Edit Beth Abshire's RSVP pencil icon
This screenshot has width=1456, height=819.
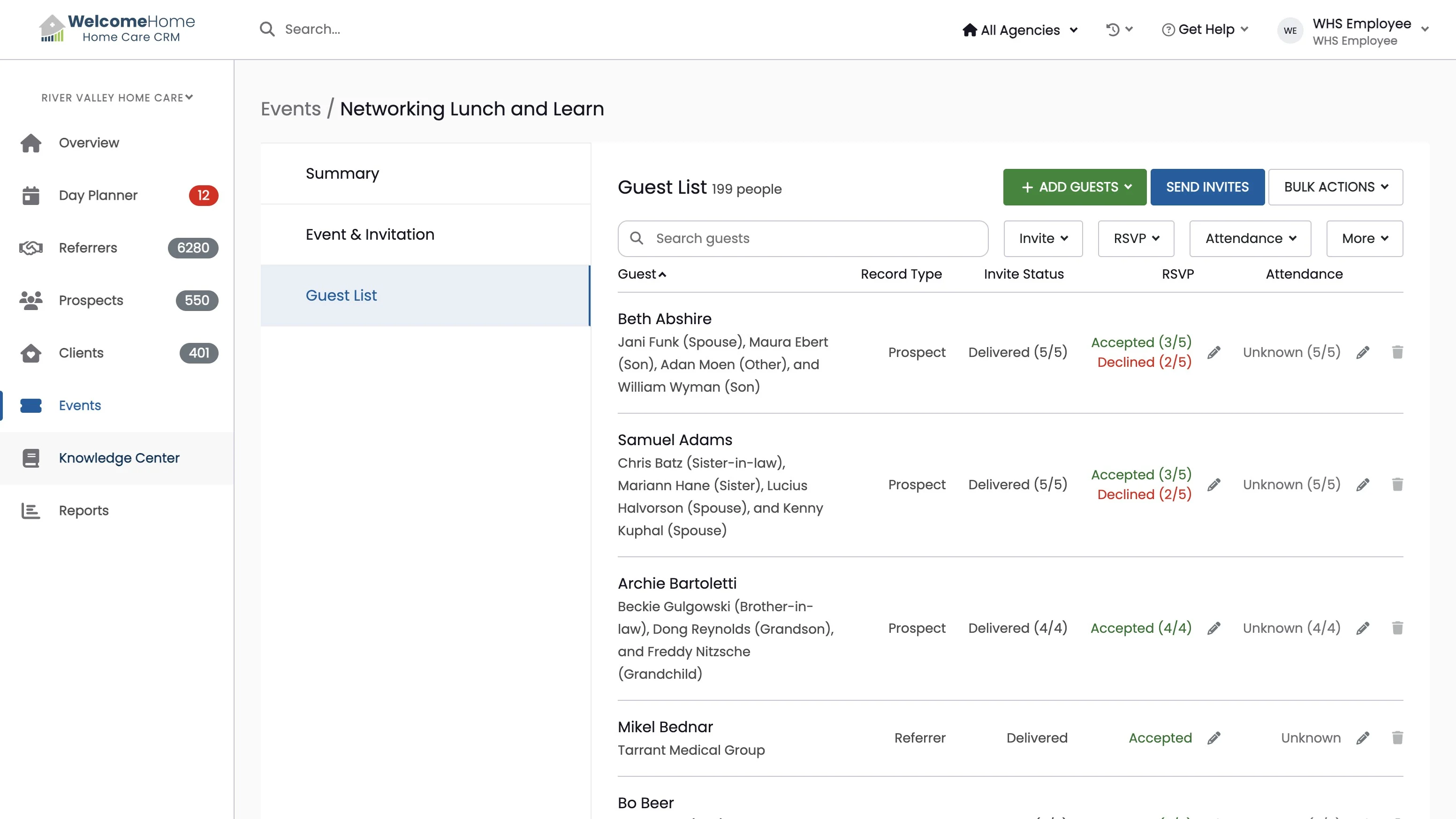pyautogui.click(x=1213, y=353)
